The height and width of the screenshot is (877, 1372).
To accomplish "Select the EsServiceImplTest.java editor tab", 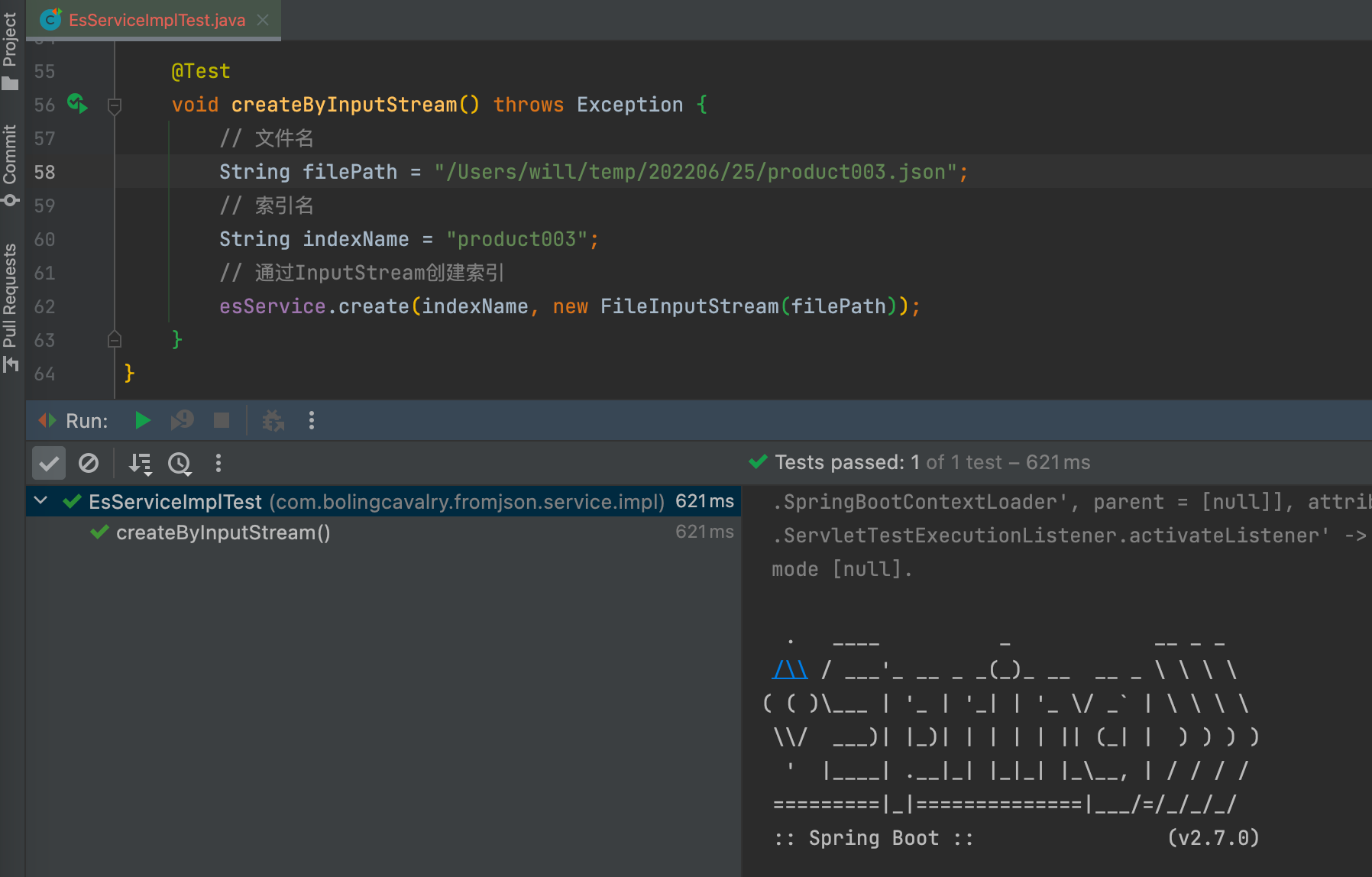I will pyautogui.click(x=154, y=20).
